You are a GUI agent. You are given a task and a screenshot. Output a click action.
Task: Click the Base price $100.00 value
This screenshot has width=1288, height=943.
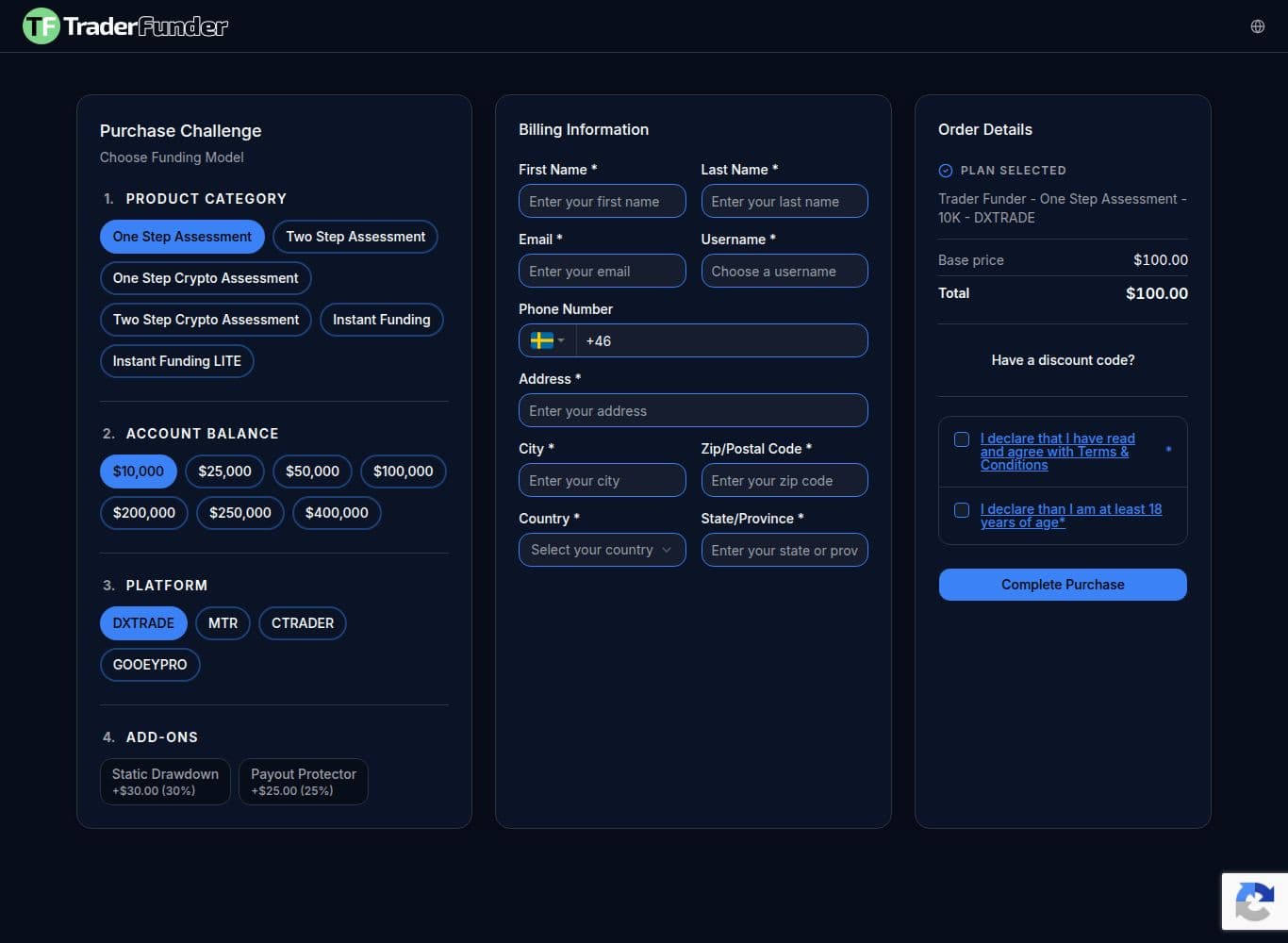[1160, 260]
